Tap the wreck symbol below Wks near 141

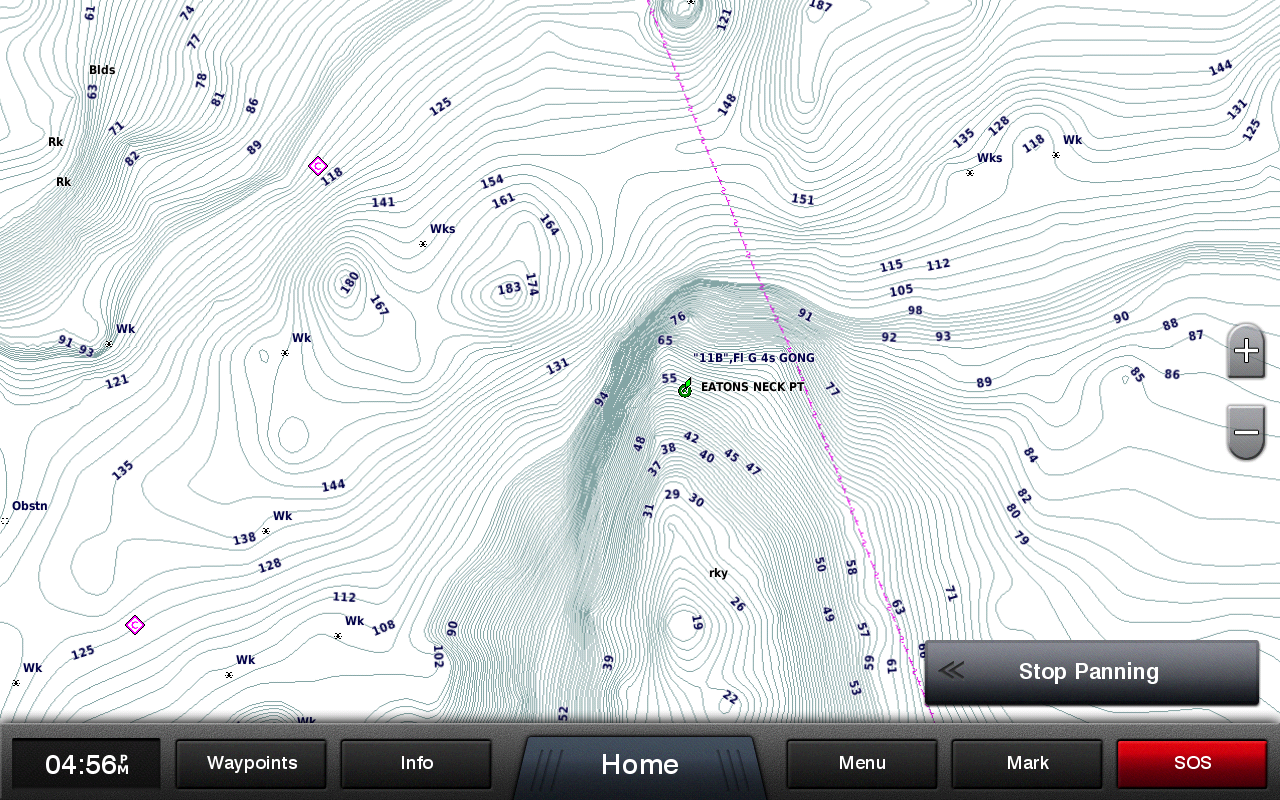pos(423,244)
